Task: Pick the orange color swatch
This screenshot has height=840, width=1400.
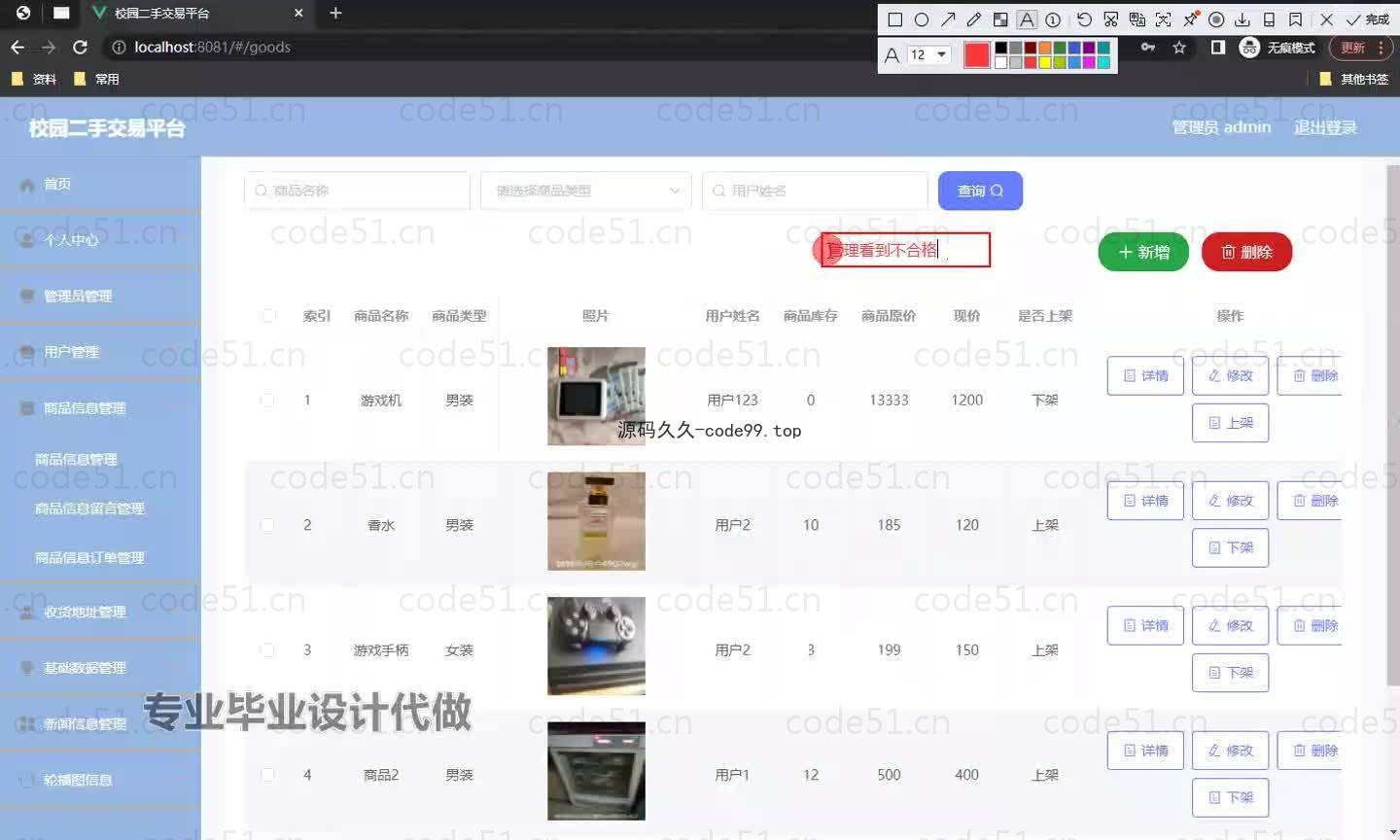Action: (1045, 48)
